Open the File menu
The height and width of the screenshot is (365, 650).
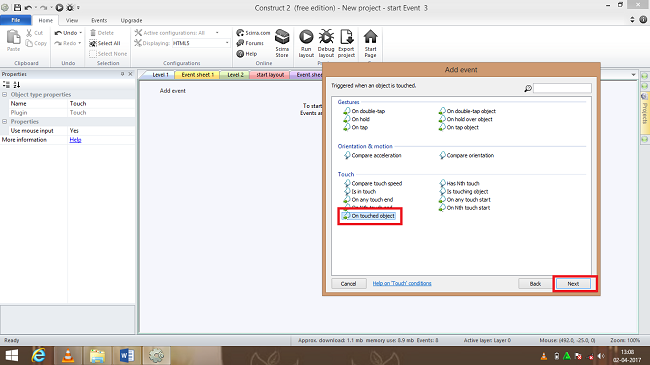[x=16, y=20]
